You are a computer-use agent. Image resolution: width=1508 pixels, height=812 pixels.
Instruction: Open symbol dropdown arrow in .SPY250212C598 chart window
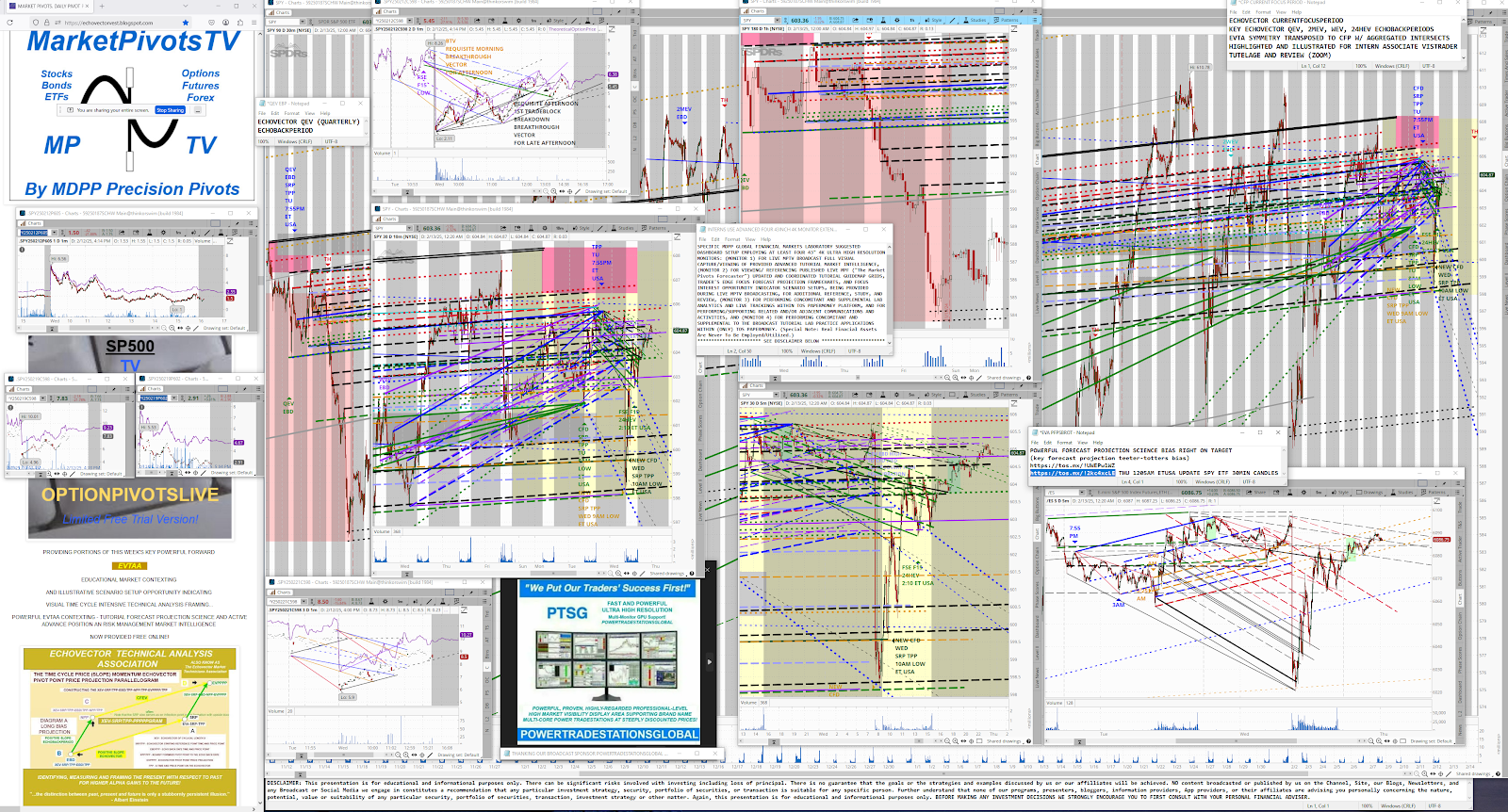point(410,21)
